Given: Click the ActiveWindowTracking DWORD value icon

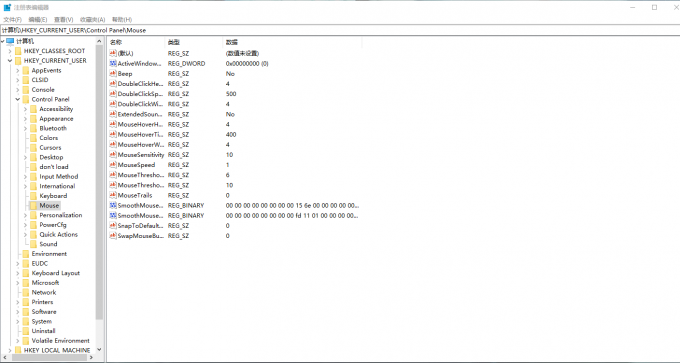Looking at the screenshot, I should (x=113, y=64).
